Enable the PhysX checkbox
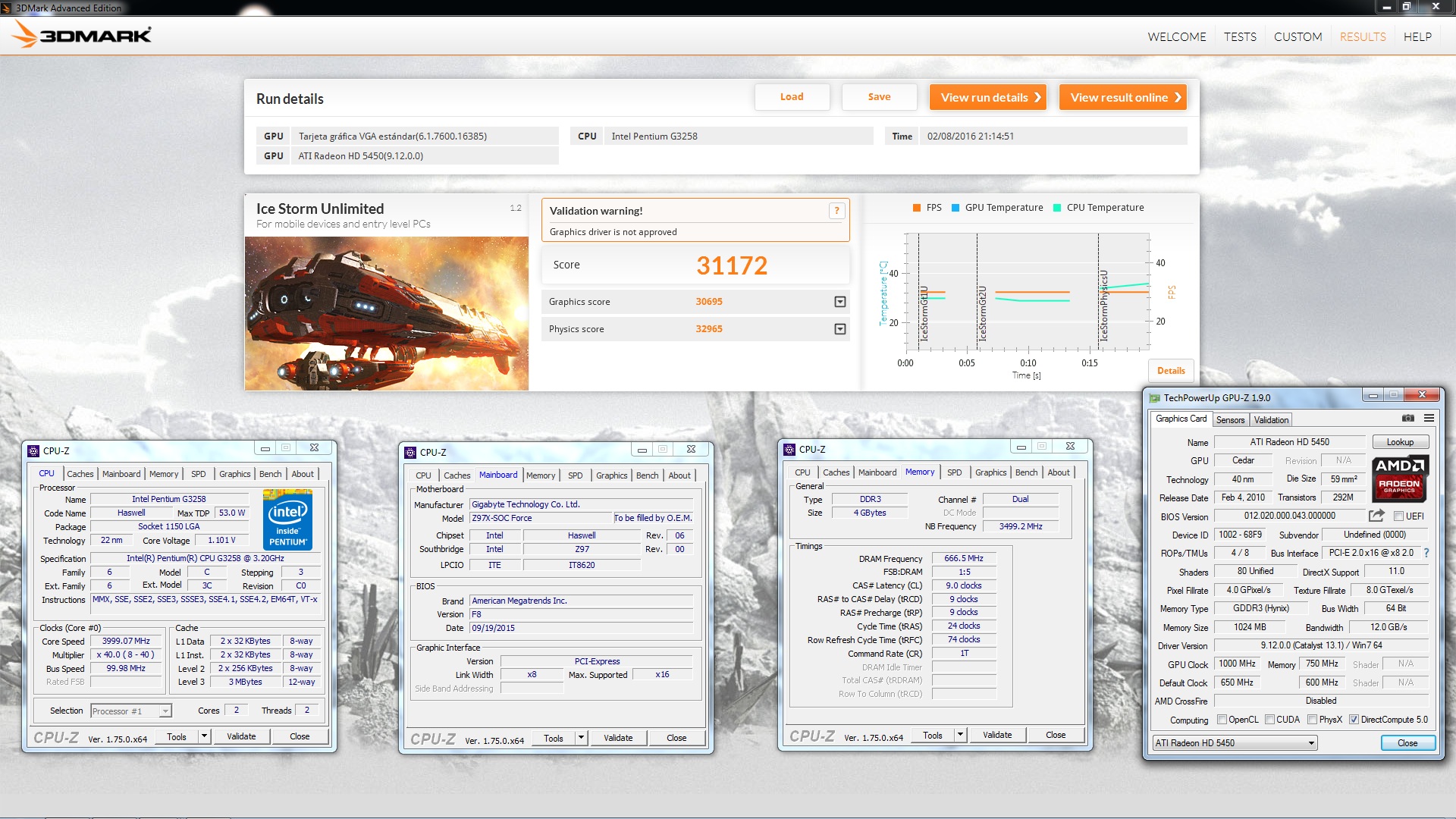Screen dimensions: 1456x819 pos(1312,720)
